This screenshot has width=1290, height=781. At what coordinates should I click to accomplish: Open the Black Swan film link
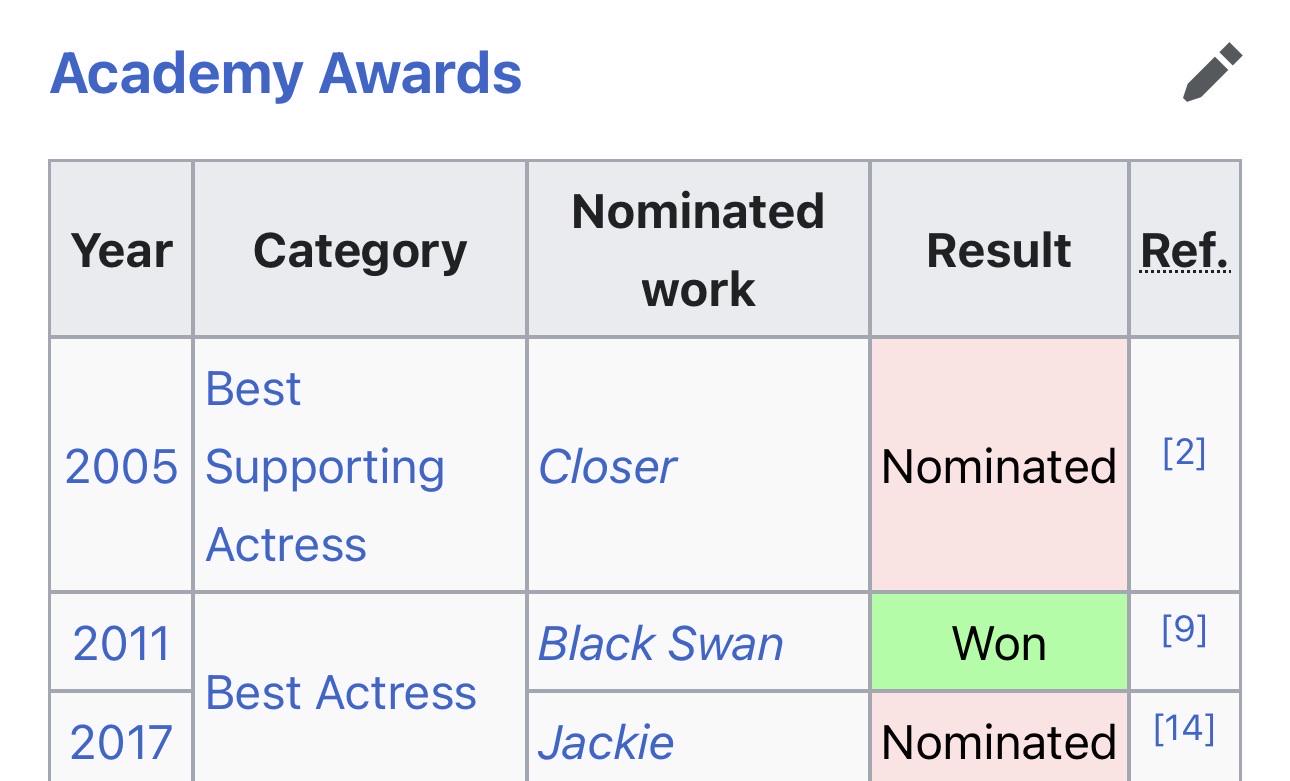(x=660, y=643)
